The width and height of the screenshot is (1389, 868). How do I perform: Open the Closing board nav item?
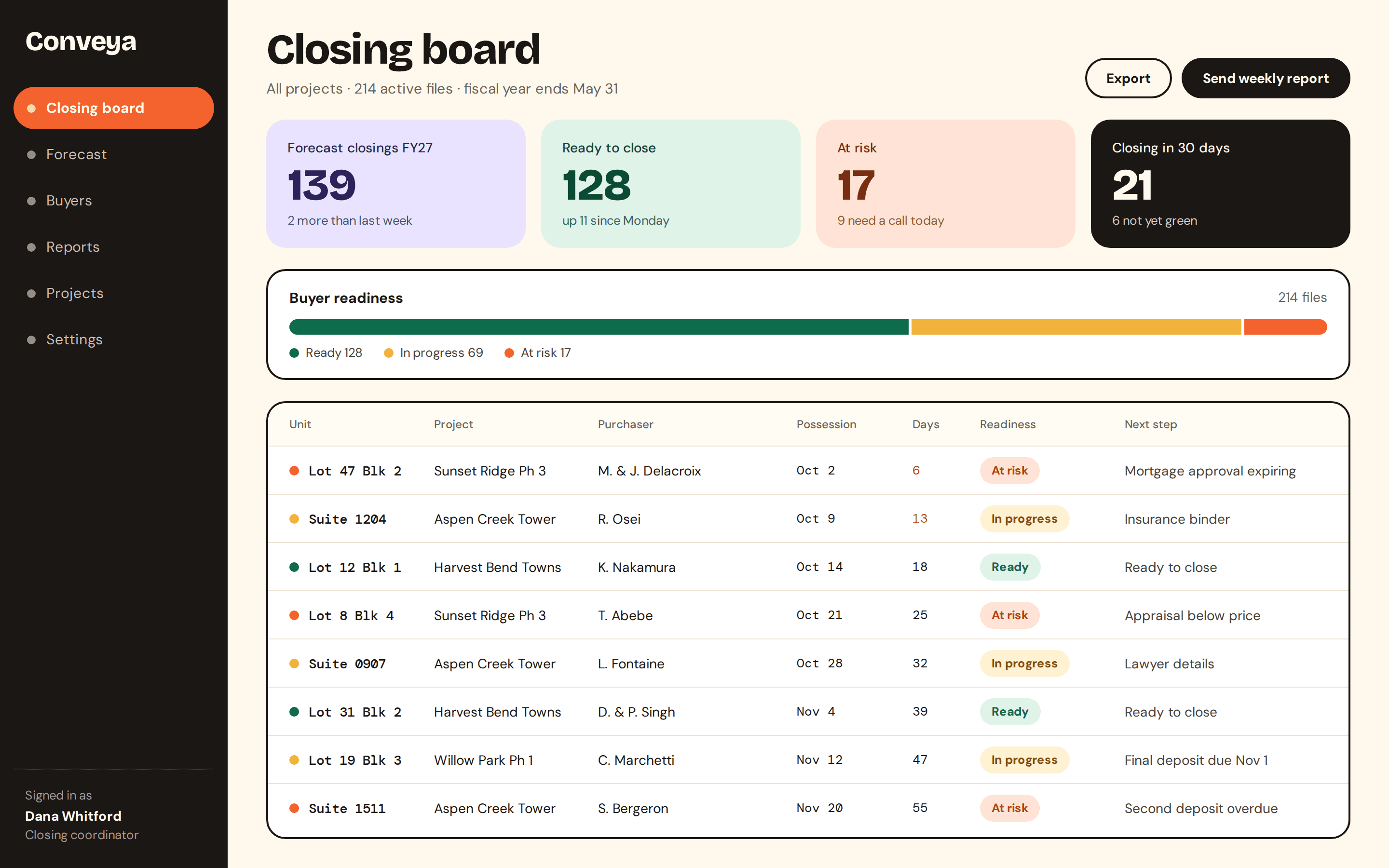click(114, 108)
